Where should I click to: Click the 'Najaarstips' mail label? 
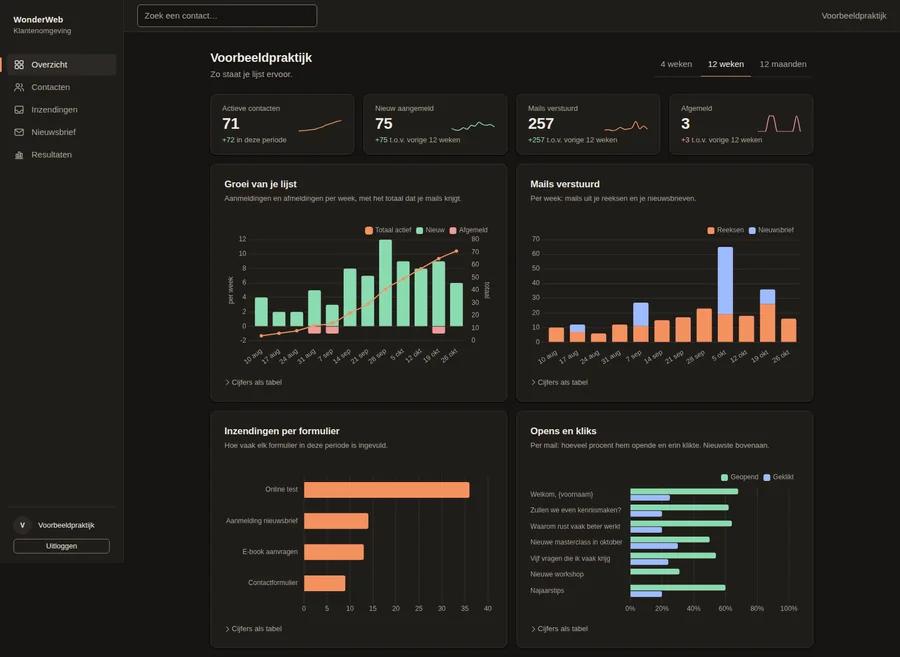547,590
